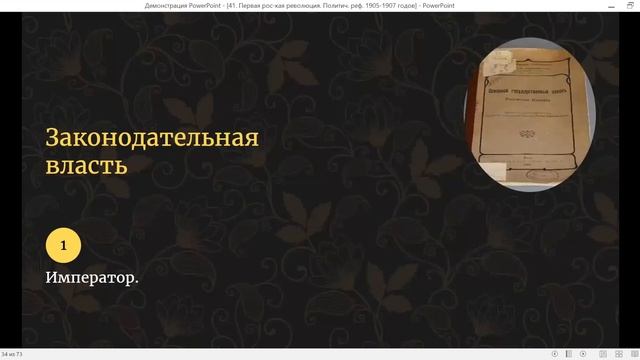Image resolution: width=640 pixels, height=360 pixels.
Task: Restore down the PowerPoint window
Action: (x=630, y=5)
